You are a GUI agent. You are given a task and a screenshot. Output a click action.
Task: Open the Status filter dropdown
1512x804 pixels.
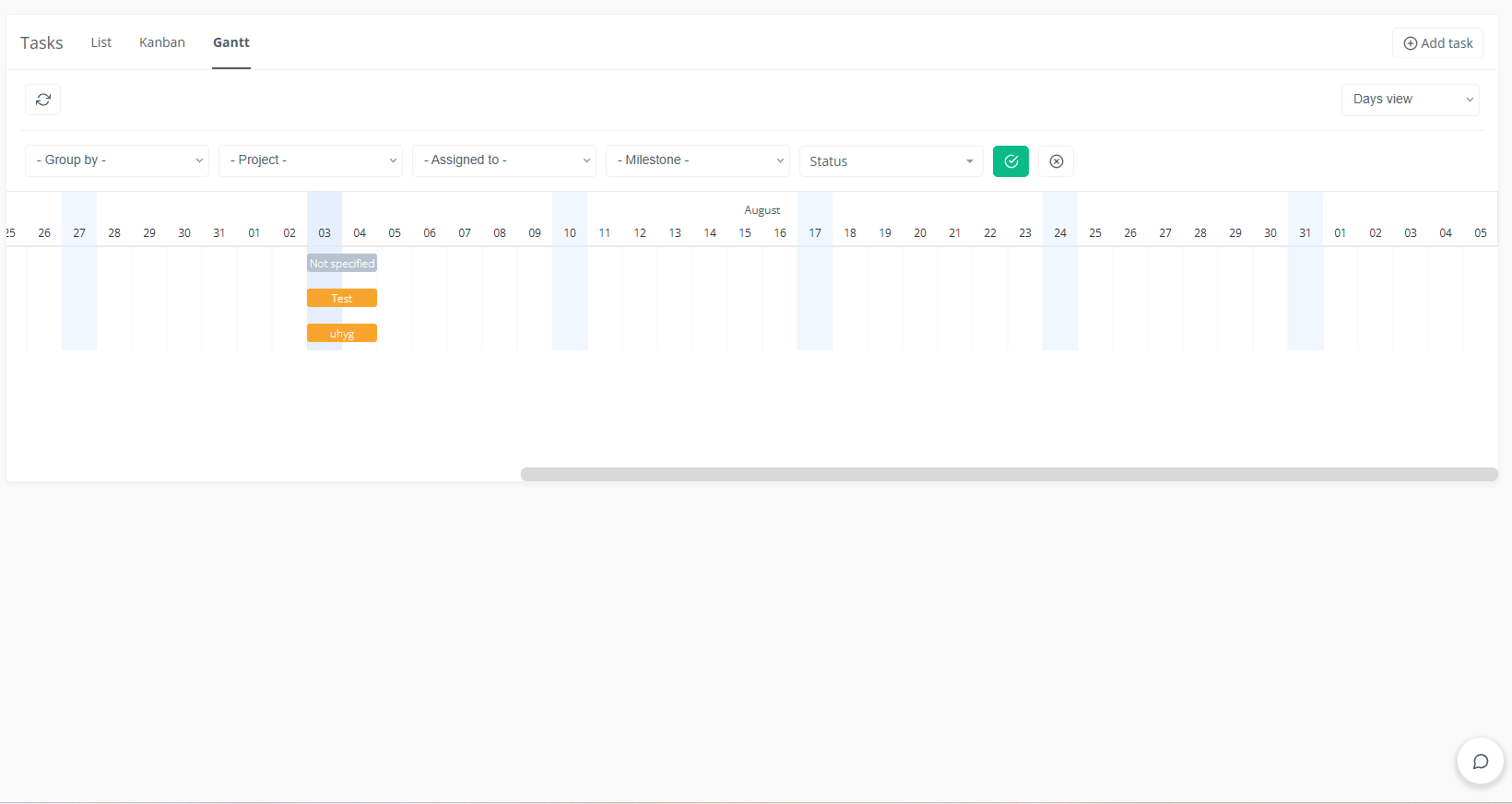tap(891, 161)
